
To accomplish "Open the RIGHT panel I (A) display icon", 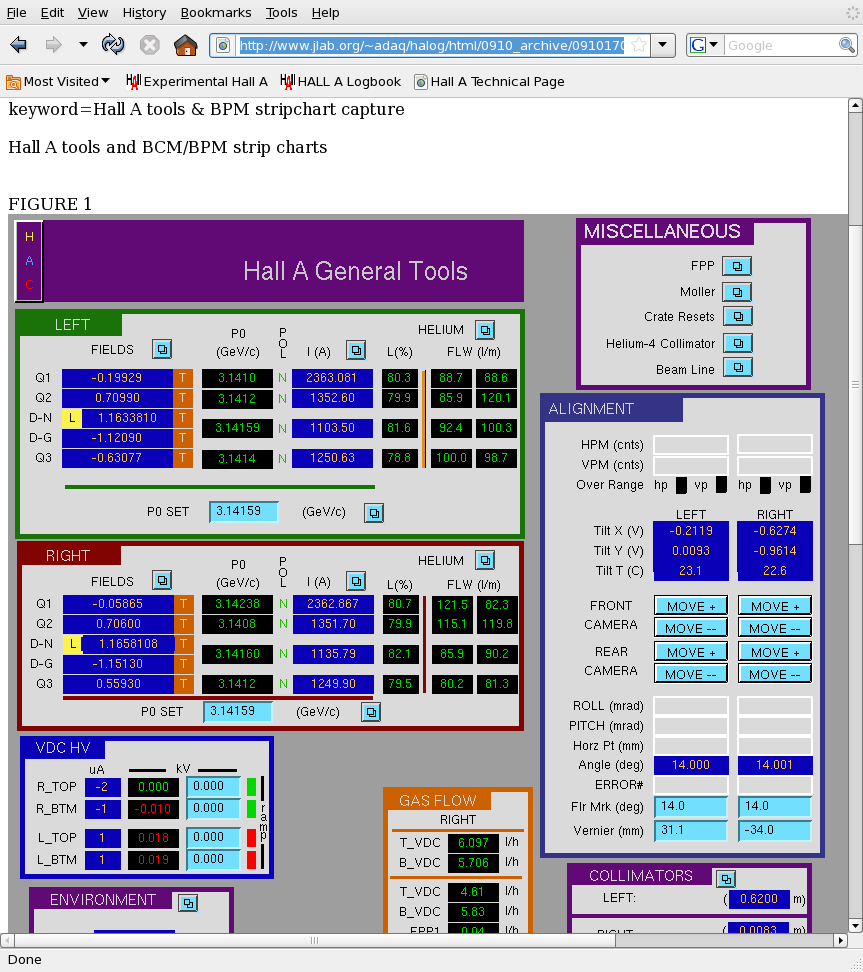I will click(x=355, y=581).
